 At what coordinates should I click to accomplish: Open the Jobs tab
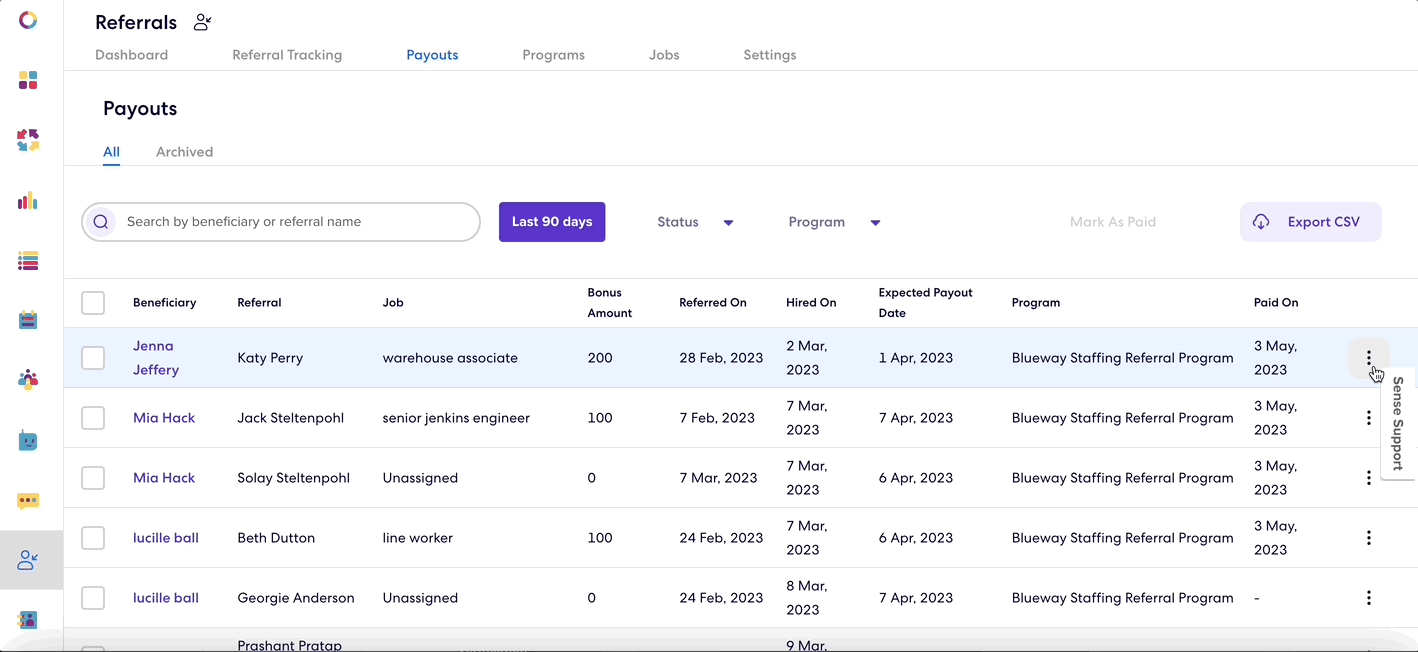coord(664,55)
